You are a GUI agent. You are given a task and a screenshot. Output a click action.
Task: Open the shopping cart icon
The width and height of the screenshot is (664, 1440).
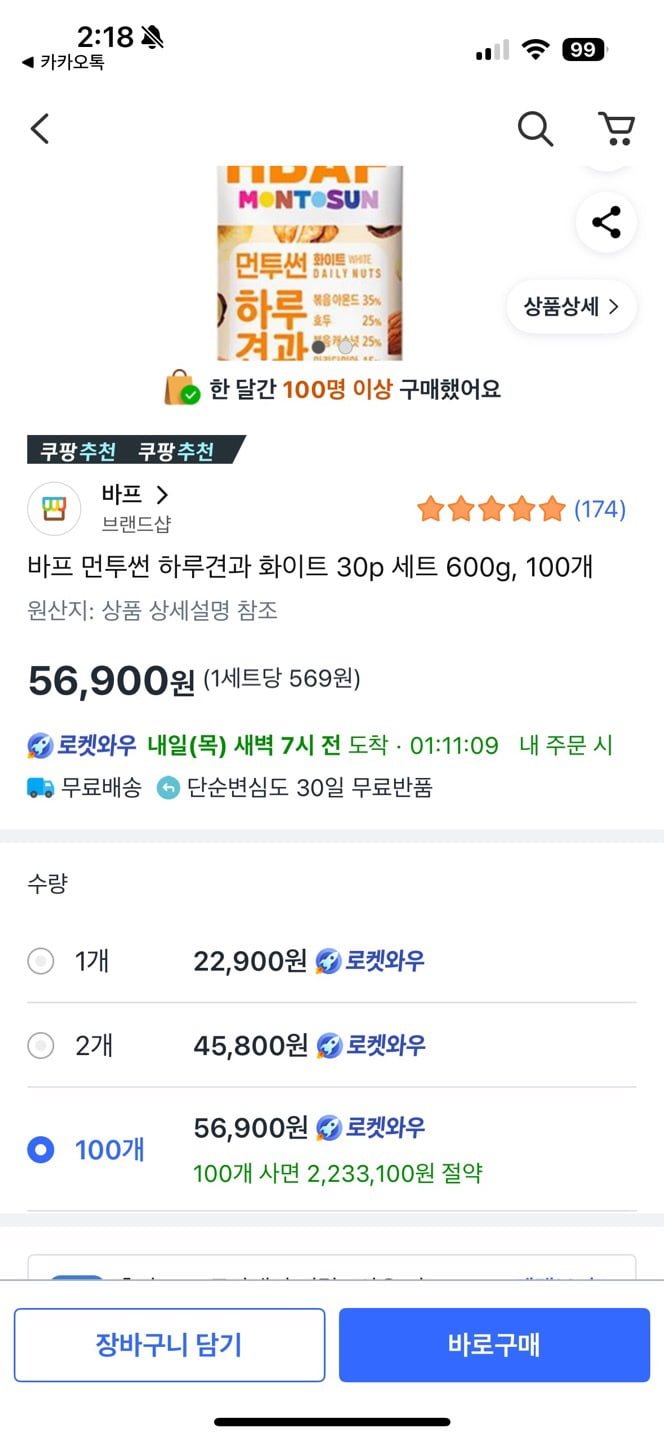coord(616,129)
